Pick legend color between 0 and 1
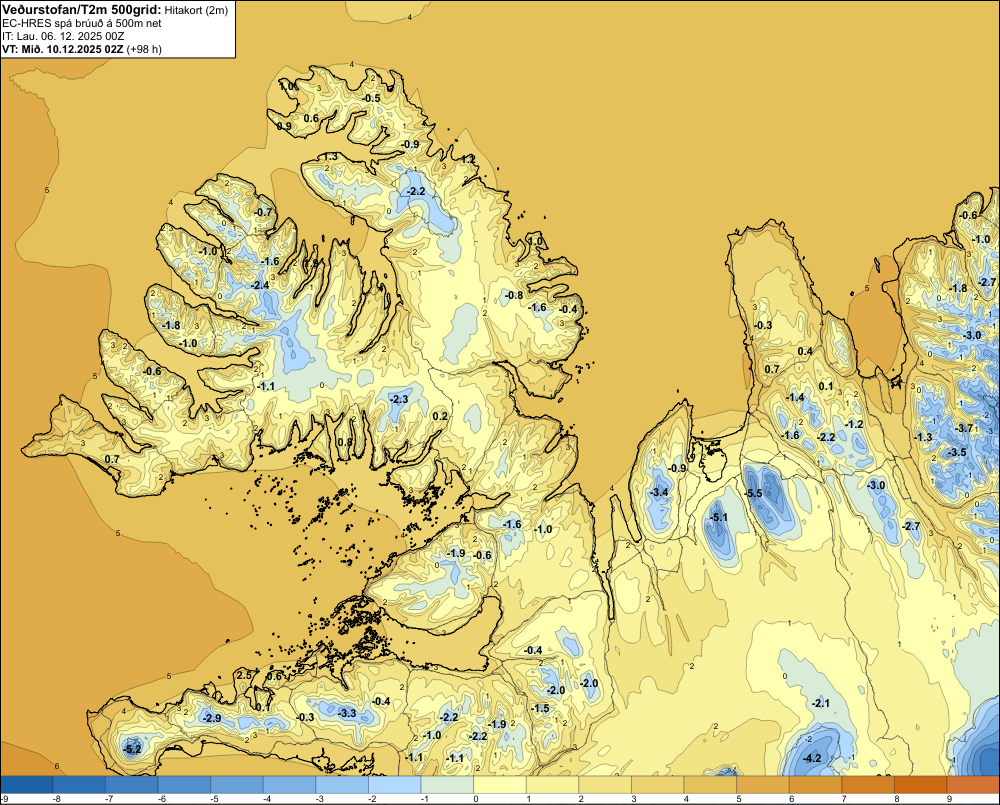Screen dimensions: 1000x805 pos(499,784)
